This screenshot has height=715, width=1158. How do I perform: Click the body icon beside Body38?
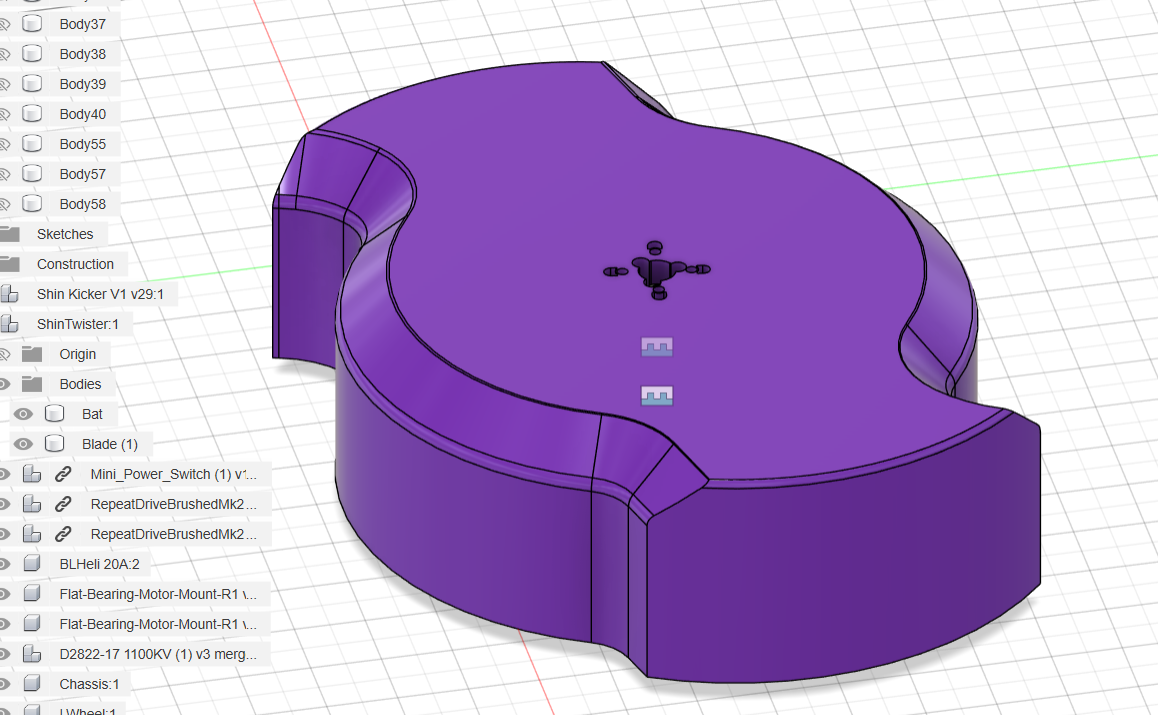click(32, 54)
